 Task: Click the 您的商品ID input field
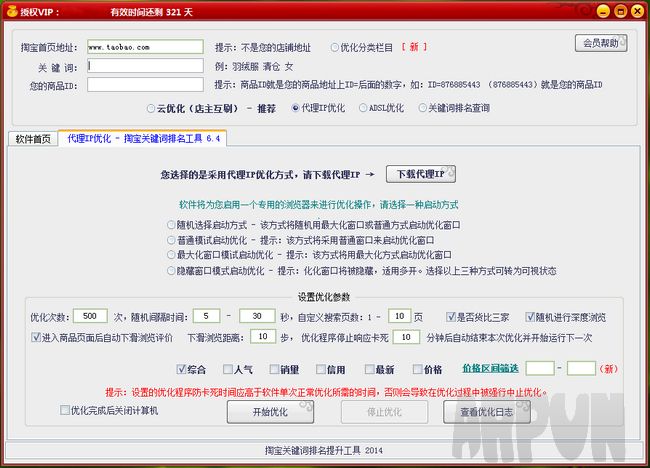coord(145,85)
